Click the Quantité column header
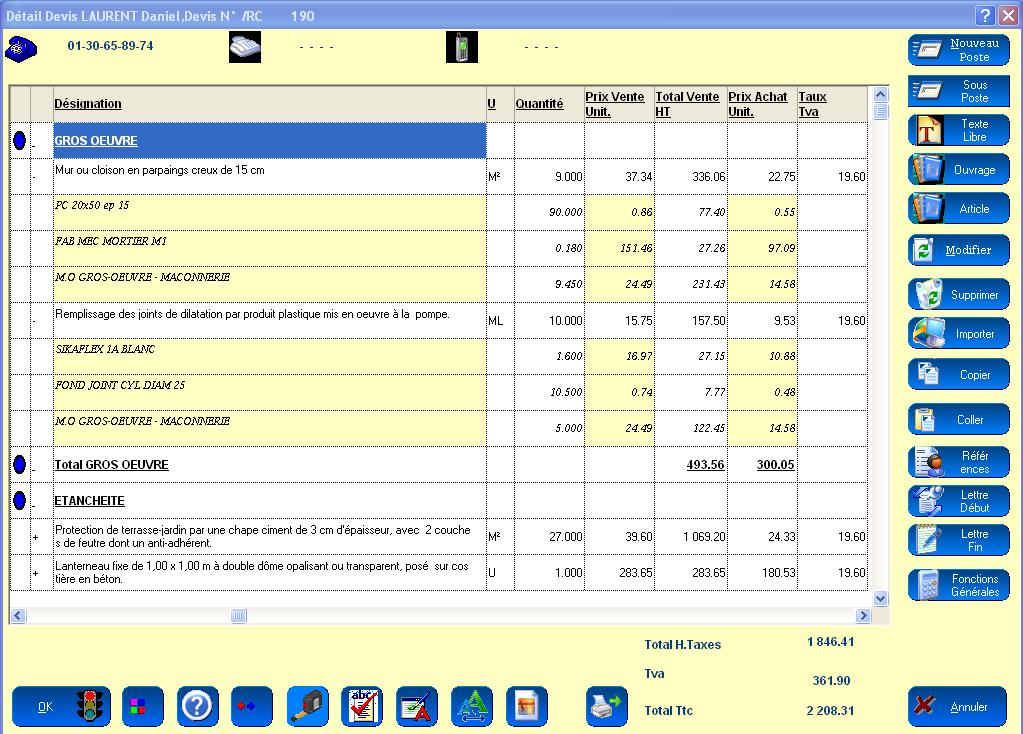This screenshot has width=1023, height=734. [x=539, y=103]
